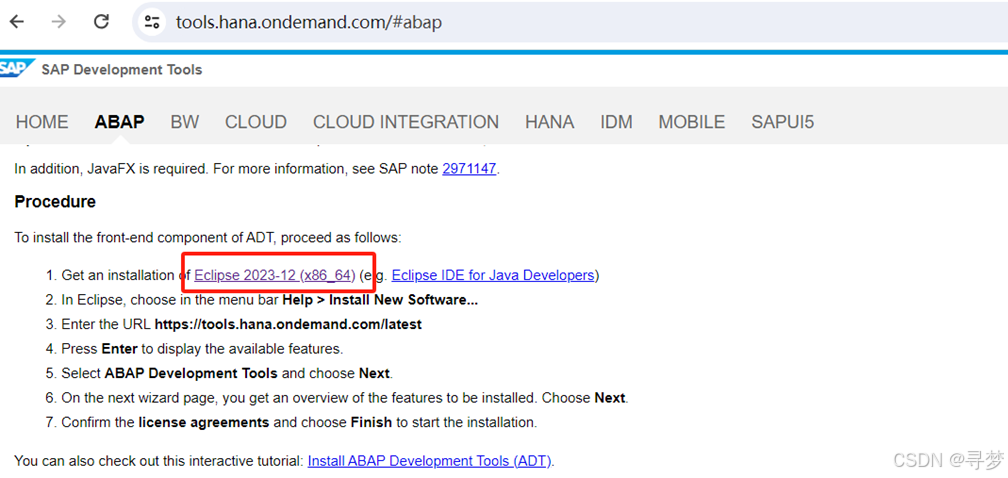Follow the Eclipse 2023-12 (x86_64) link
Screen dimensions: 1008x478
click(x=274, y=276)
